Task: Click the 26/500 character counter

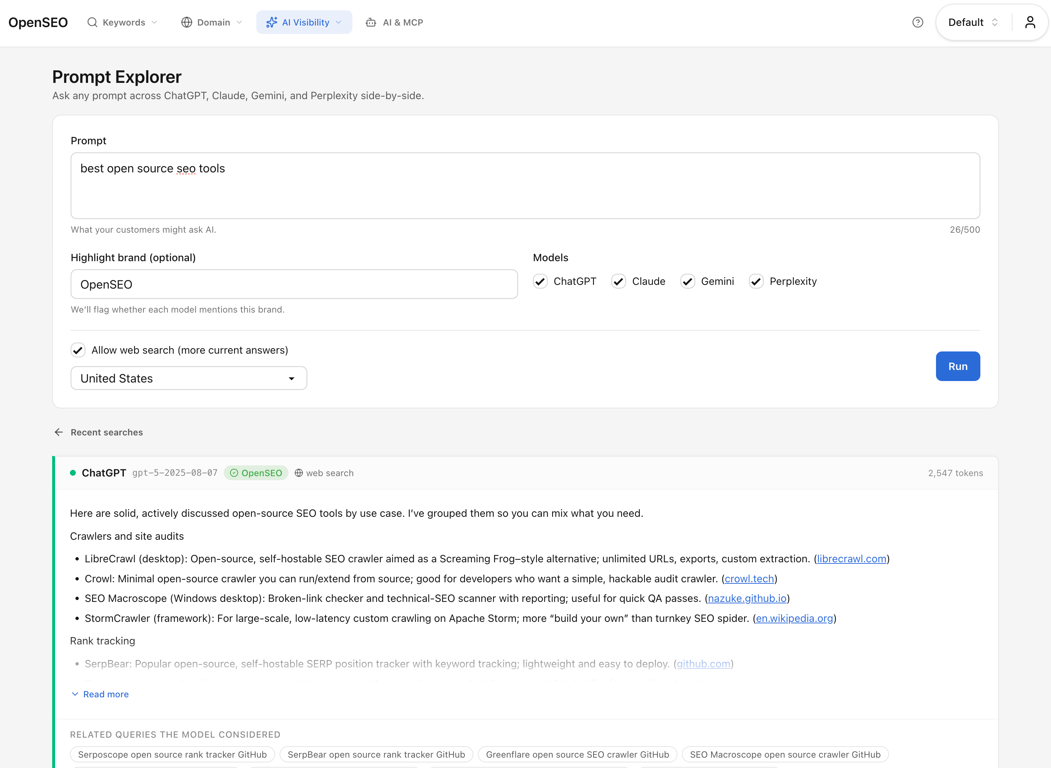Action: [x=965, y=229]
